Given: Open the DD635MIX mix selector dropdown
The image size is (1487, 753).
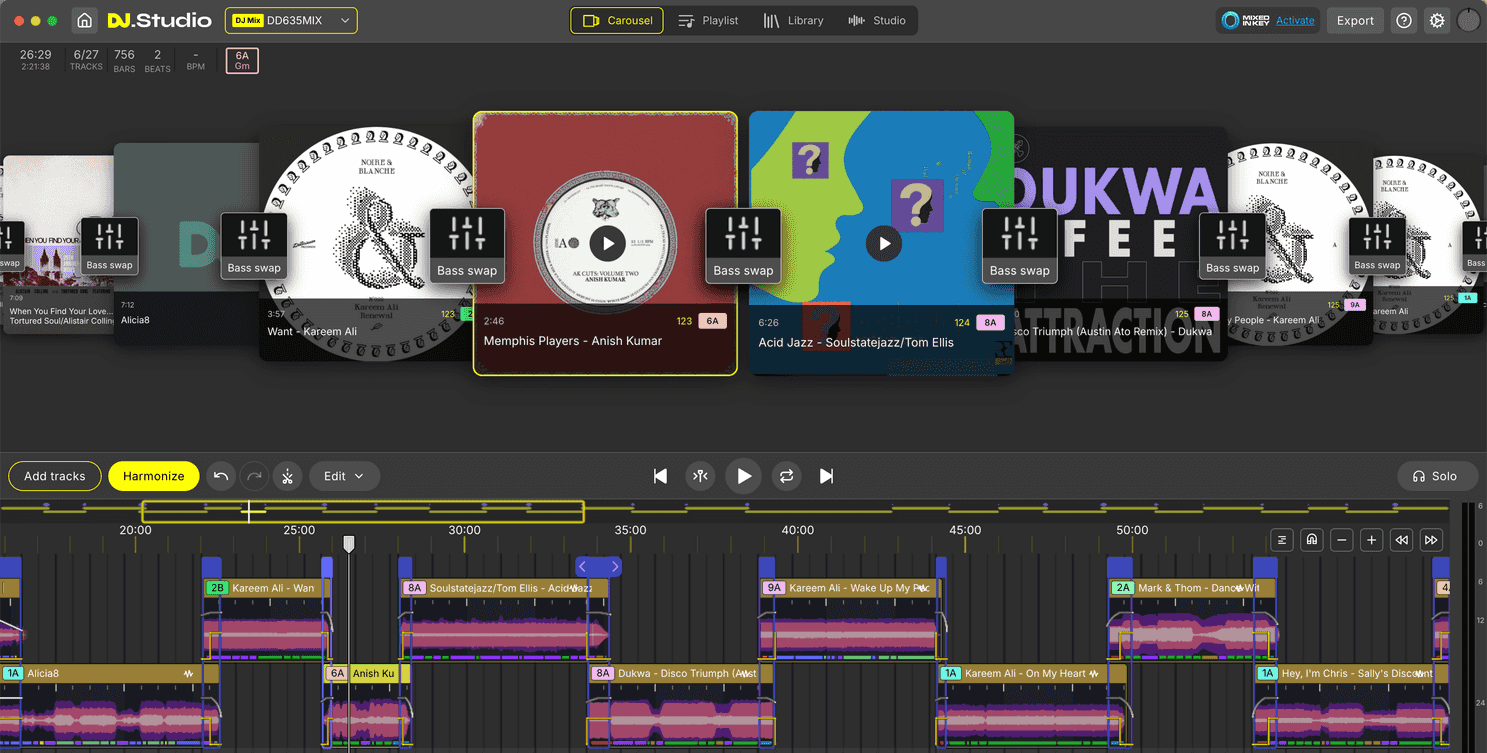Looking at the screenshot, I should pos(293,20).
